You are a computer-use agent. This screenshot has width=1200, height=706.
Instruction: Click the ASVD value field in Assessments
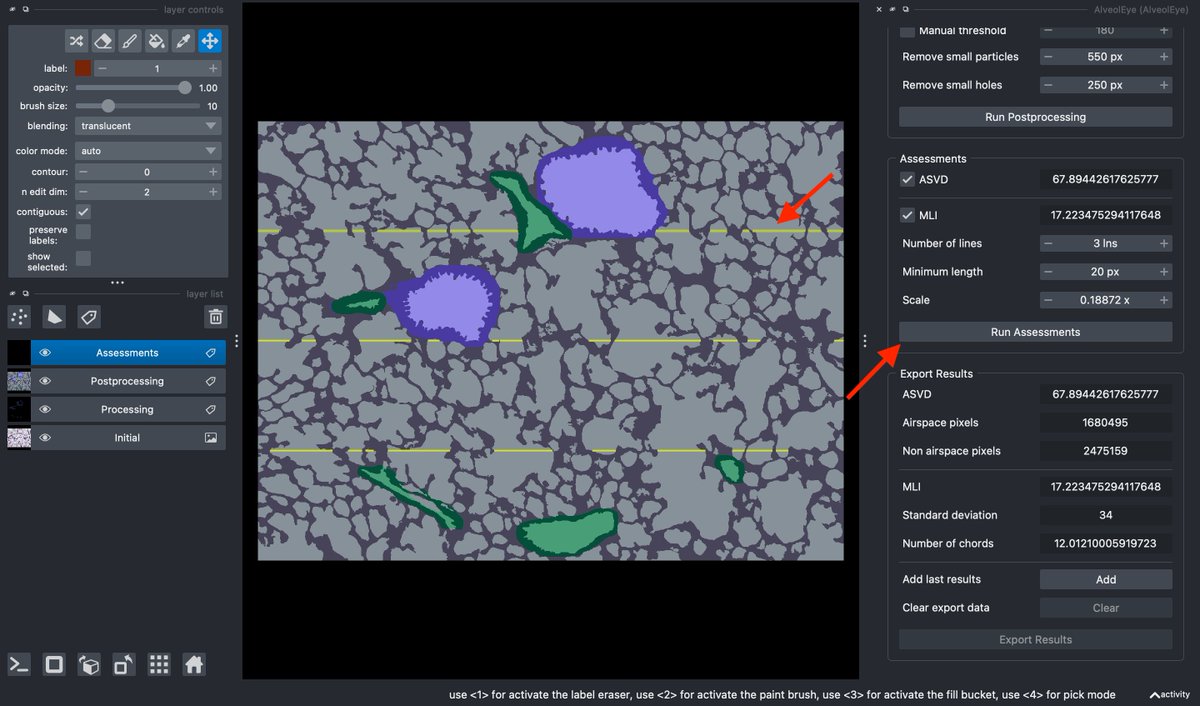pyautogui.click(x=1106, y=180)
